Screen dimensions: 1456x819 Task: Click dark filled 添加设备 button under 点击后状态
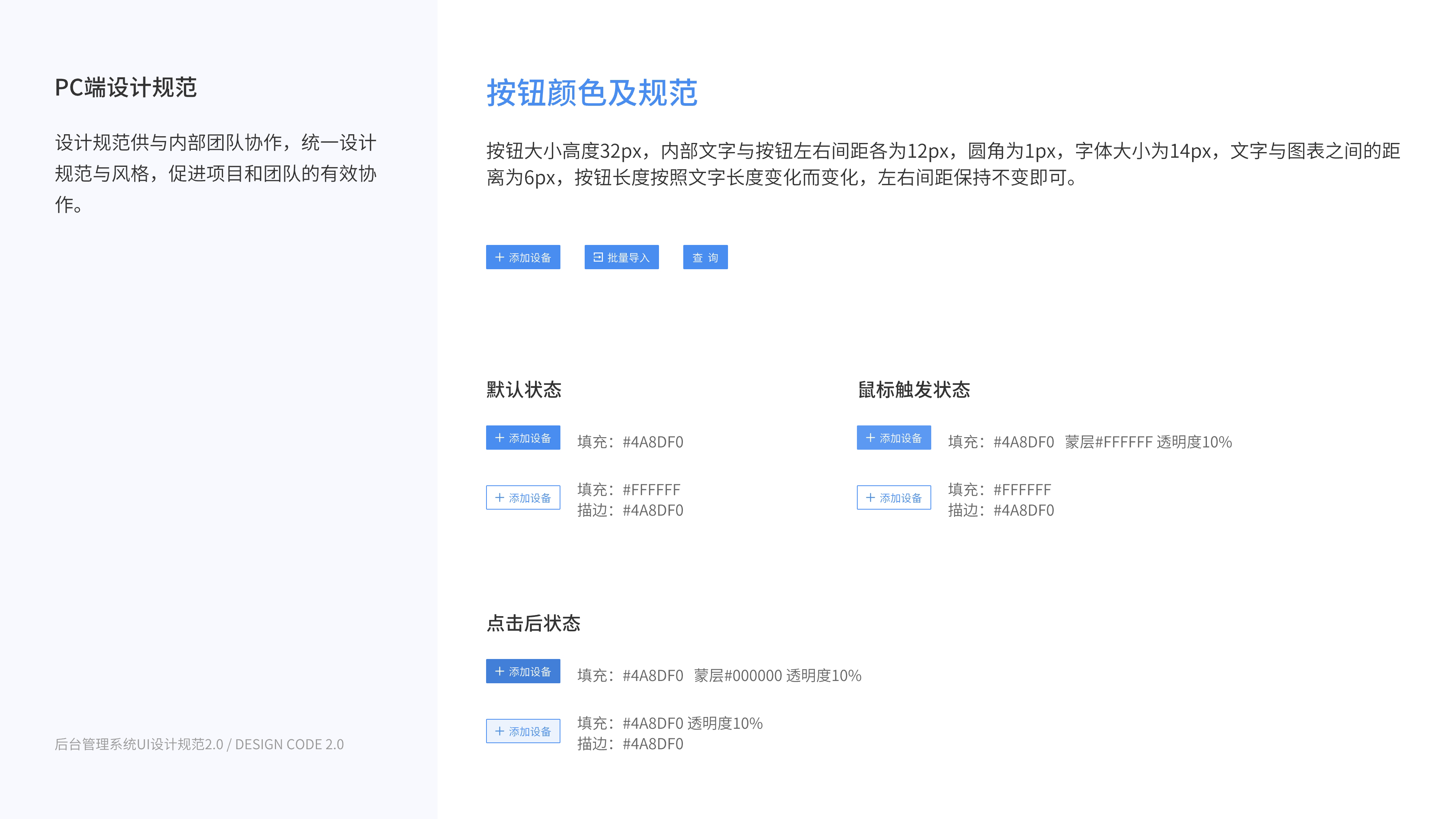(523, 671)
